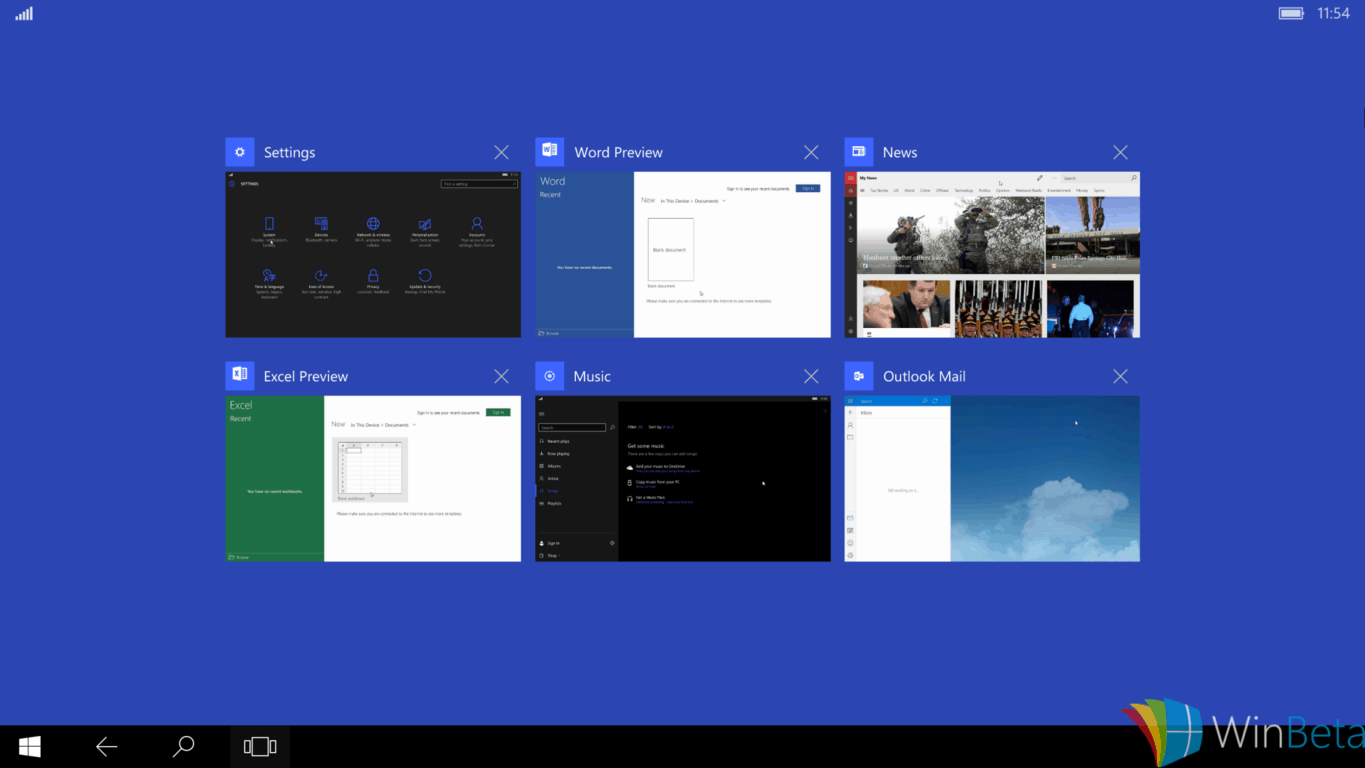
Task: Click the Settings gear app icon
Action: [240, 152]
